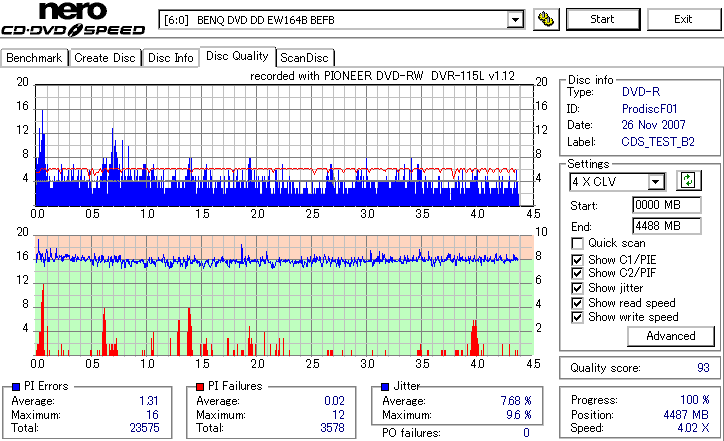The image size is (724, 441).
Task: Click disc label CDS_TEST_B2
Action: tap(658, 142)
